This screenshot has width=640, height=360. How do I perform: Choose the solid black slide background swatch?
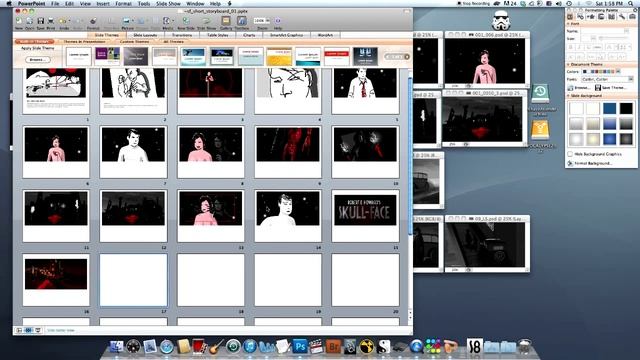coord(626,108)
